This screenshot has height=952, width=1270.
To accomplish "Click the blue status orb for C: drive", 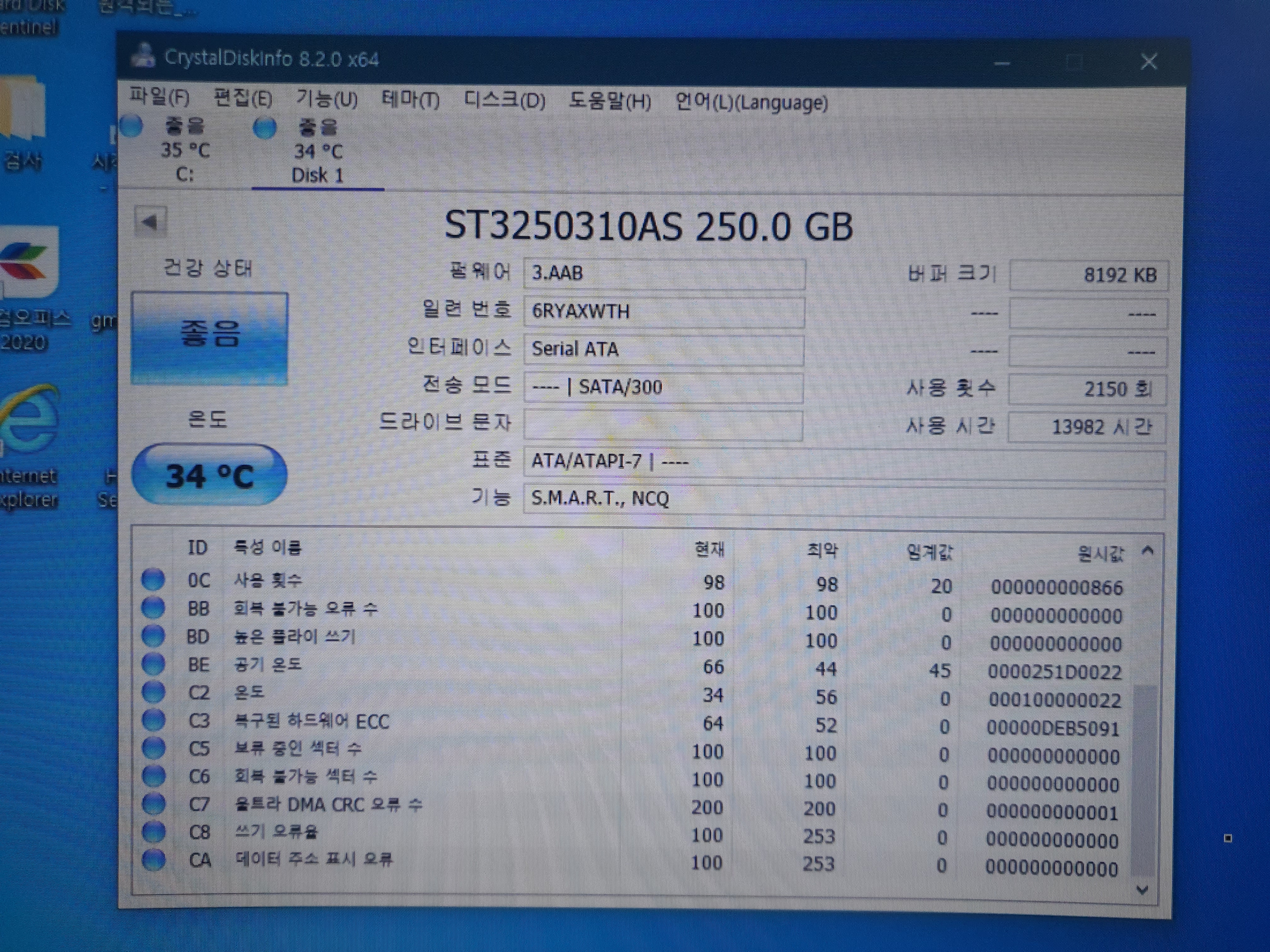I will click(132, 126).
